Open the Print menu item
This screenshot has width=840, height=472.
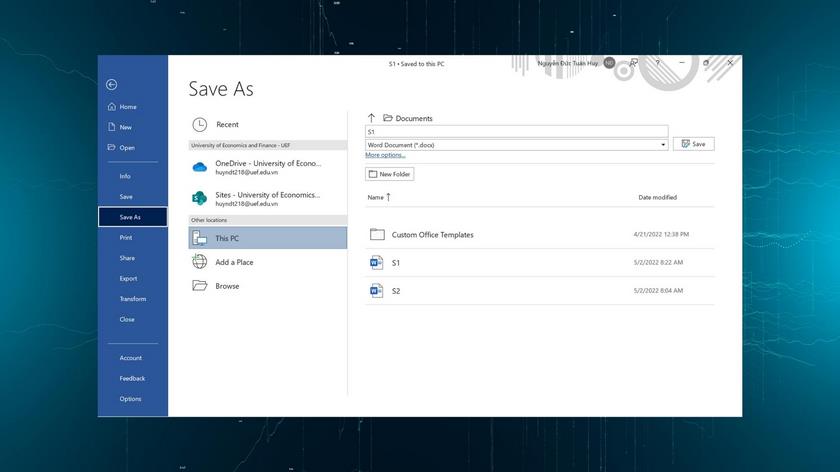126,238
